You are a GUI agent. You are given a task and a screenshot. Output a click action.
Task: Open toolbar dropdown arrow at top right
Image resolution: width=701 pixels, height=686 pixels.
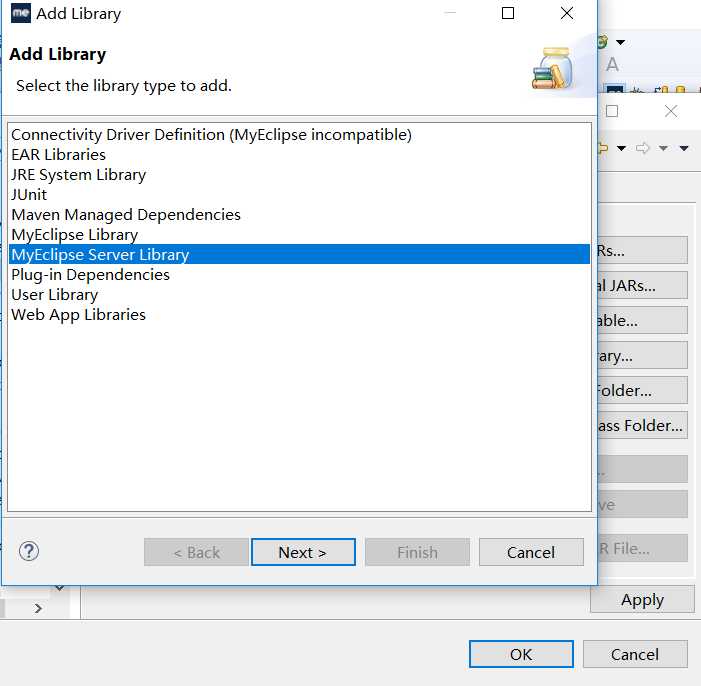tap(621, 42)
